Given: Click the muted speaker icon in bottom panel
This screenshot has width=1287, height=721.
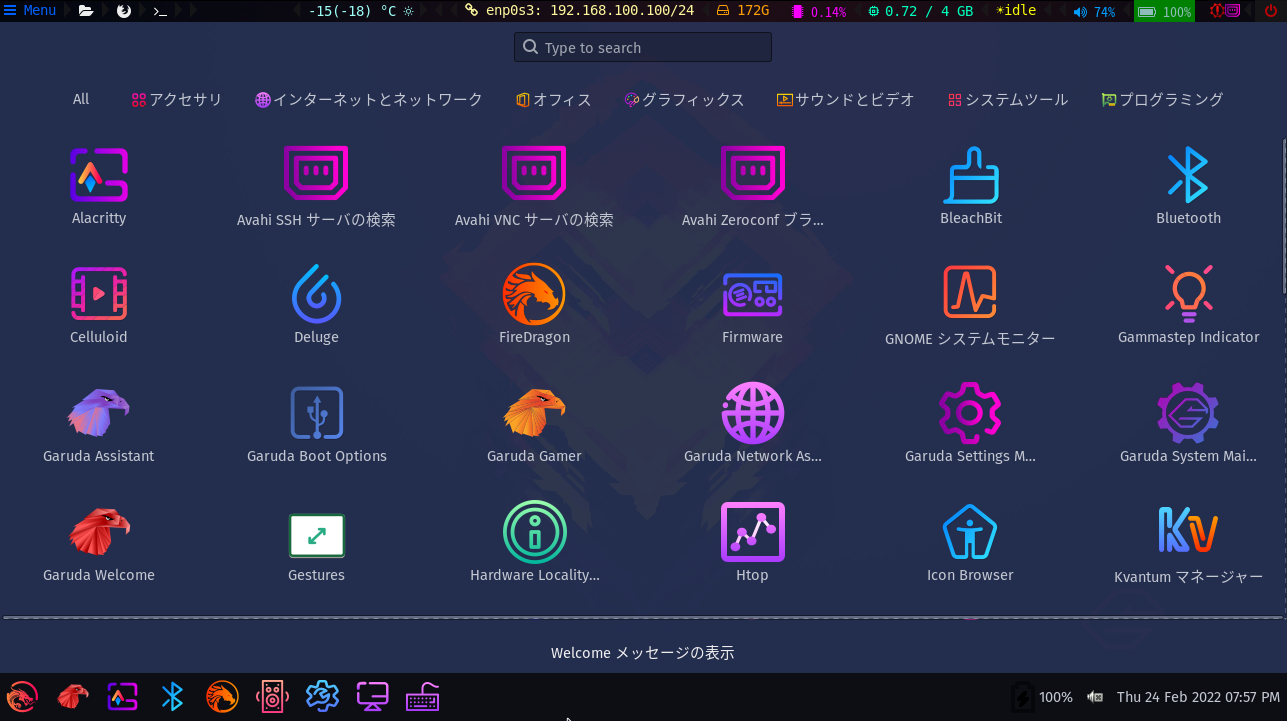Looking at the screenshot, I should tap(1095, 697).
